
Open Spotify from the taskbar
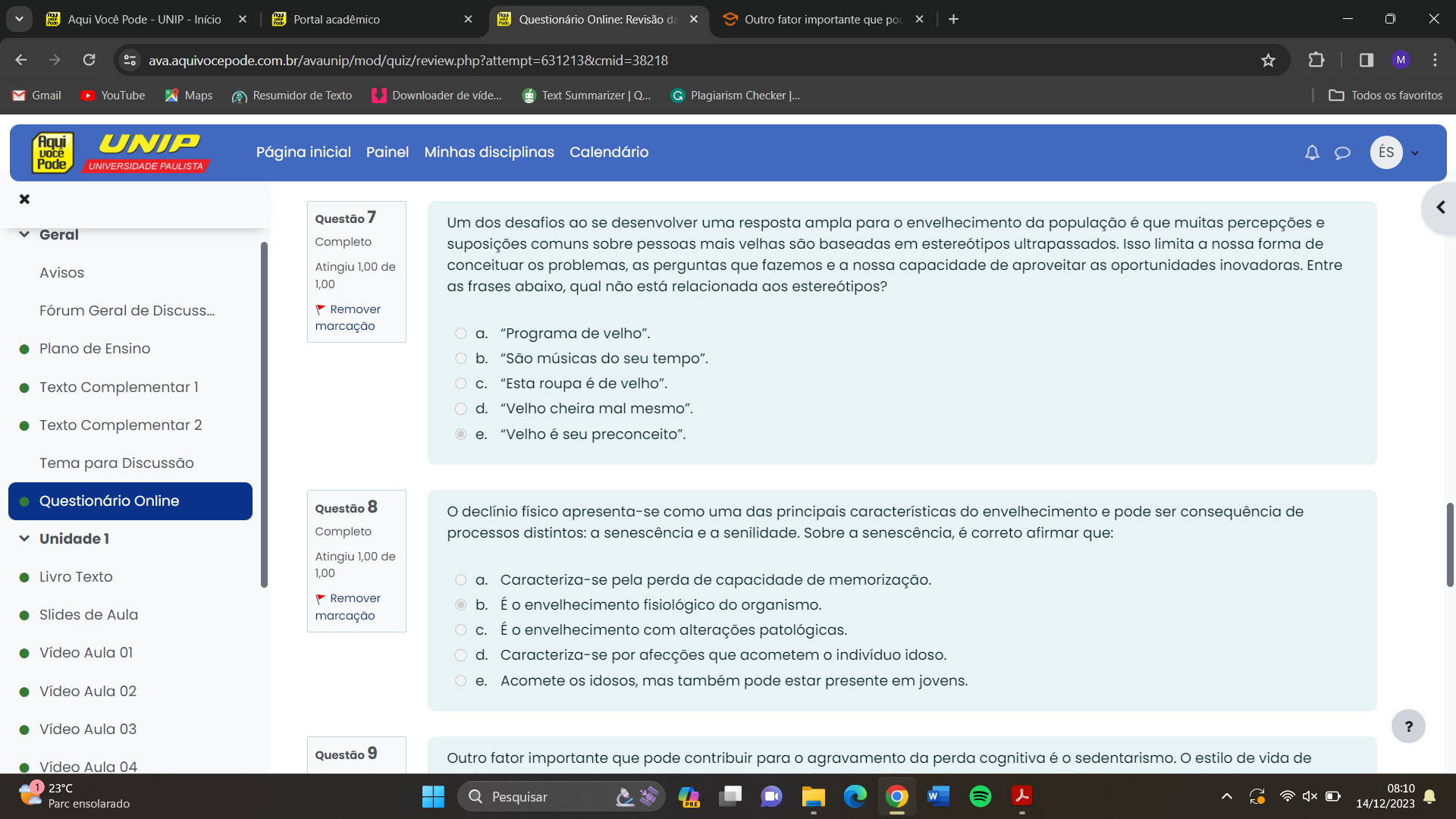[x=980, y=796]
